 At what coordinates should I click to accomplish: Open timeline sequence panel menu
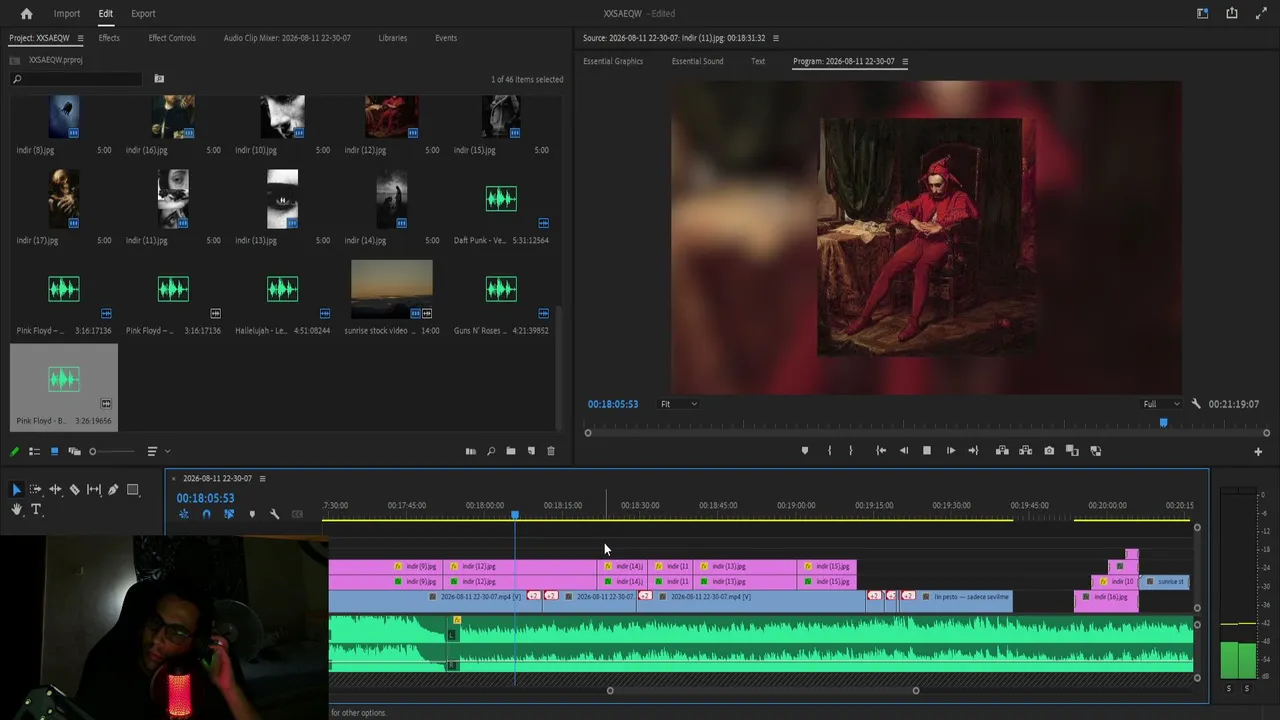262,478
